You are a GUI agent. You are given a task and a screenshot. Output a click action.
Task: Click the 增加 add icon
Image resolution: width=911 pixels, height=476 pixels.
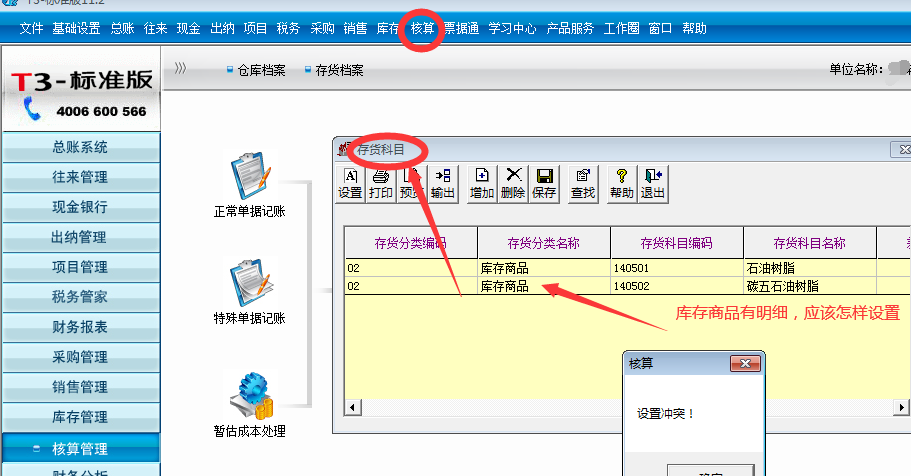click(482, 184)
